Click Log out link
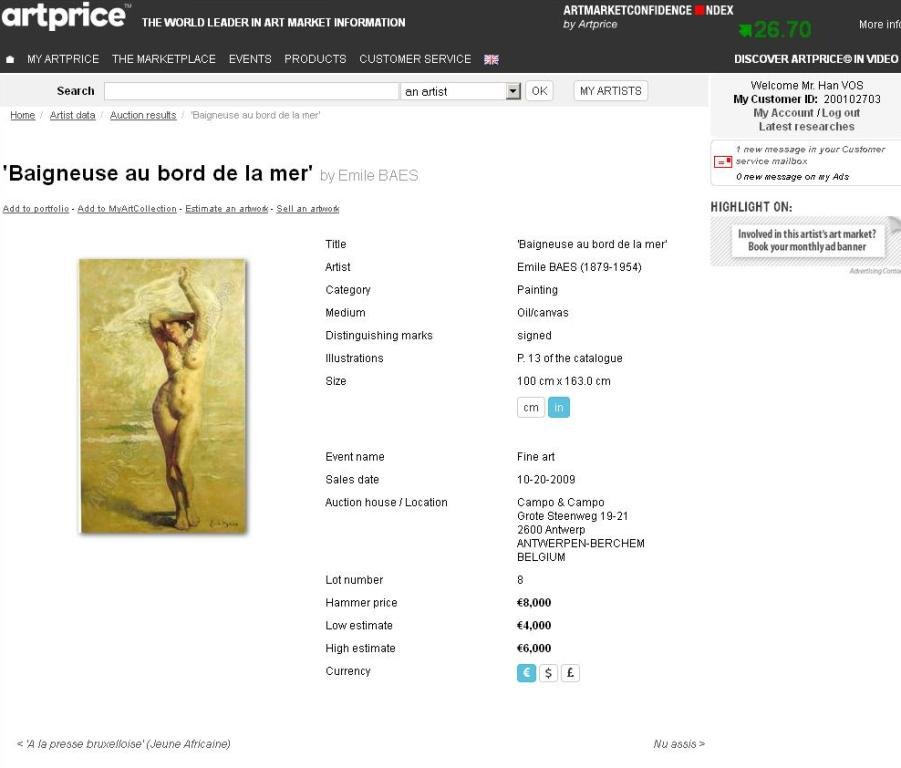 click(841, 113)
